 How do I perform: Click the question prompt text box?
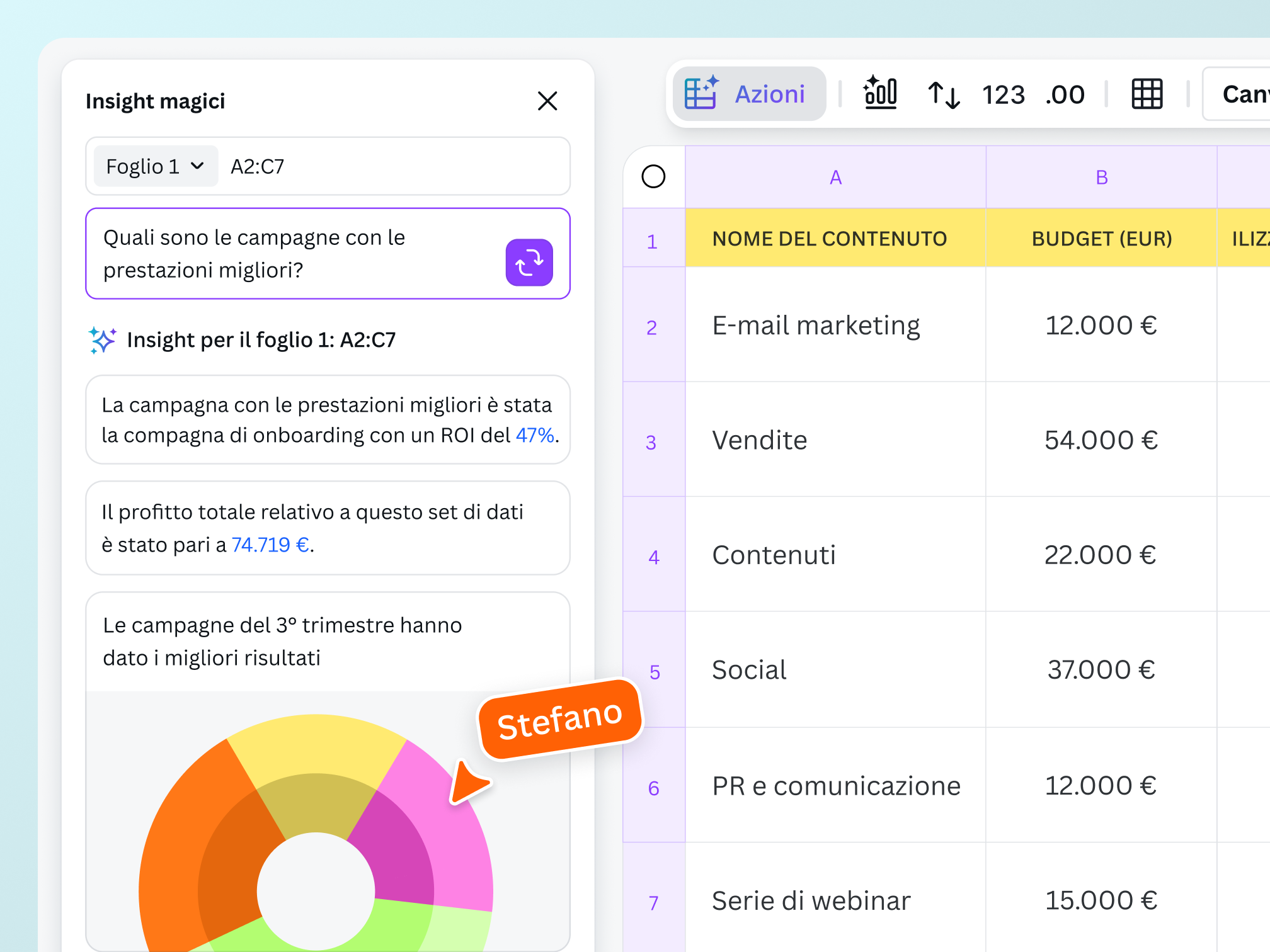coord(328,254)
